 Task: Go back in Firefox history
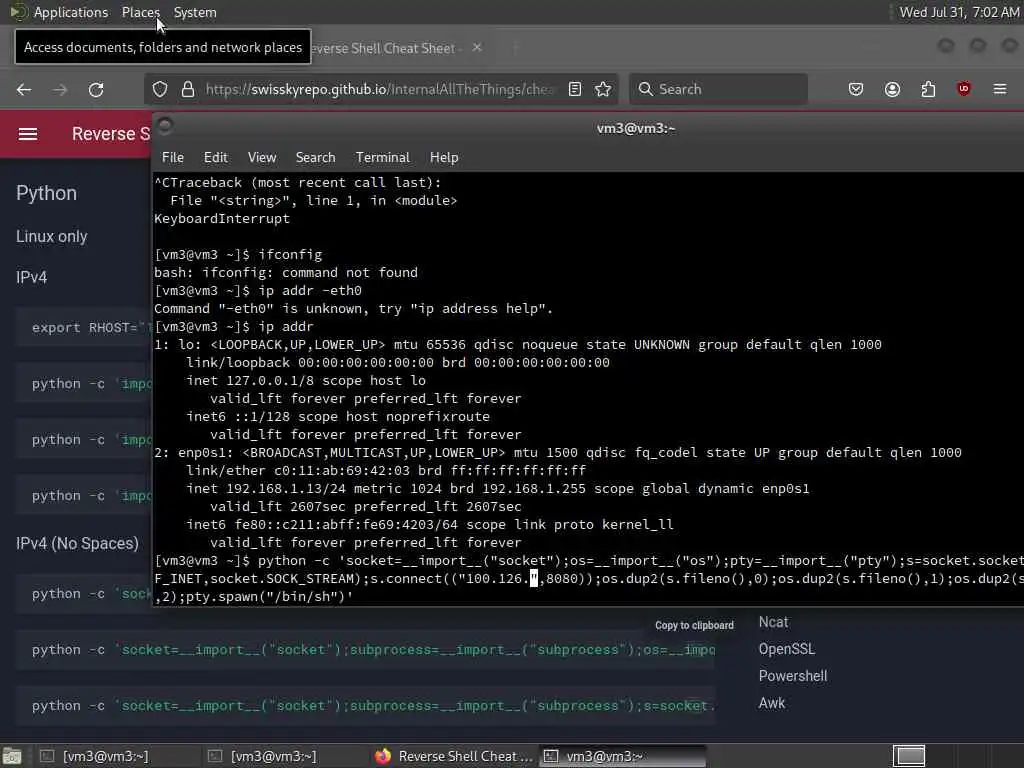click(x=24, y=89)
